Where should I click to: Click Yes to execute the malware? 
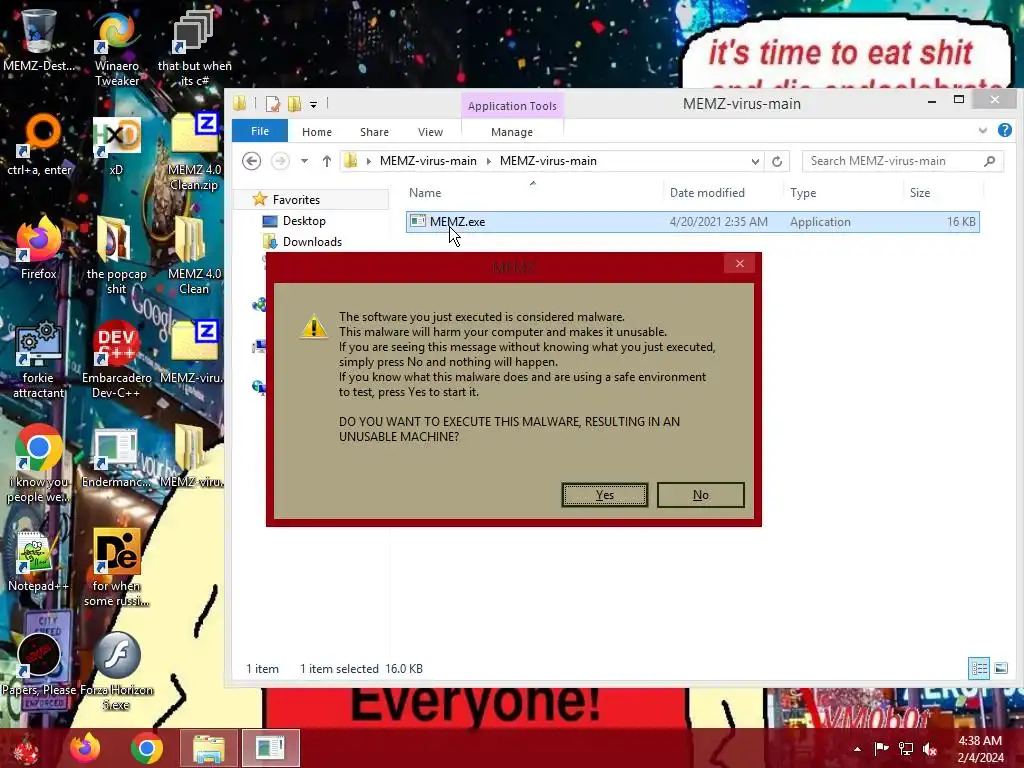[605, 494]
